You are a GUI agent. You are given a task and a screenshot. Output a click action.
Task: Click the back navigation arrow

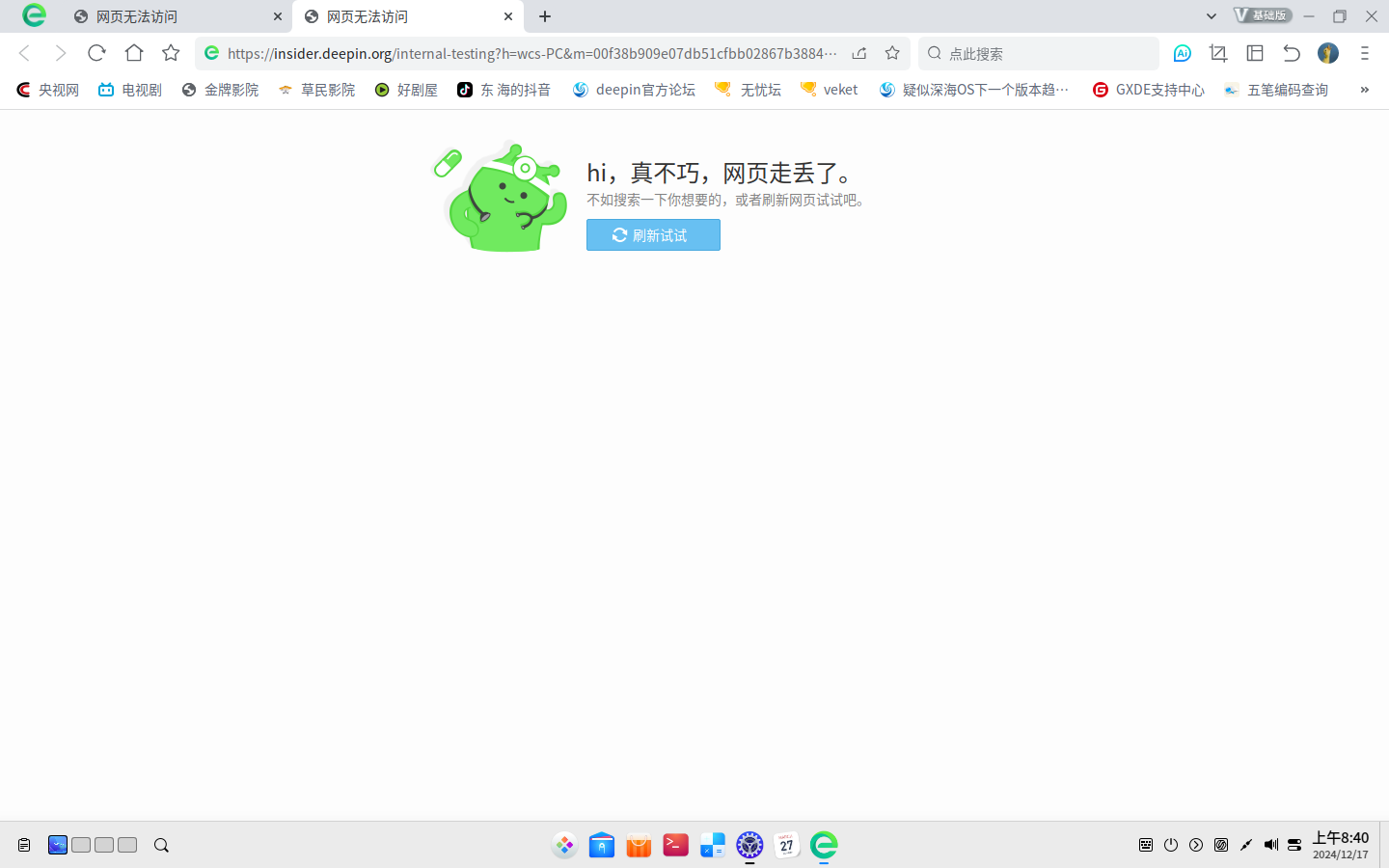[25, 53]
